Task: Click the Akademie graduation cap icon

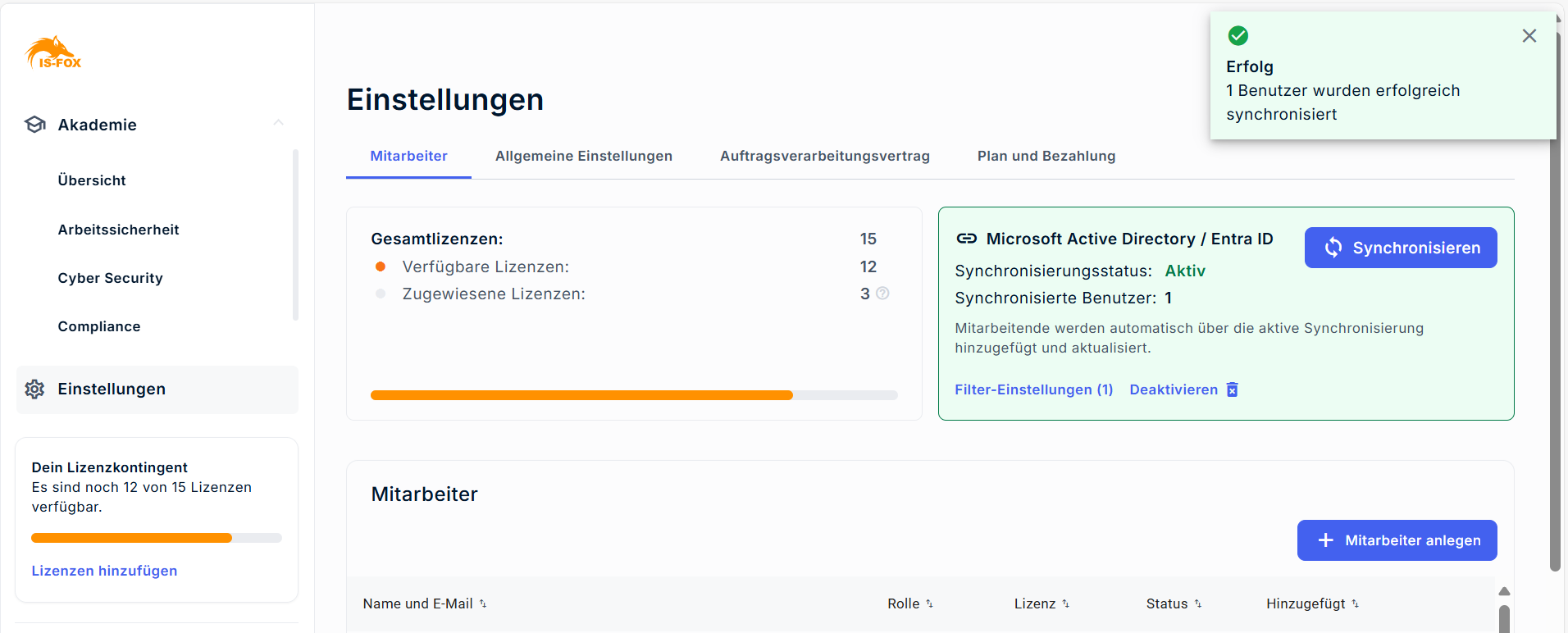Action: (x=35, y=125)
